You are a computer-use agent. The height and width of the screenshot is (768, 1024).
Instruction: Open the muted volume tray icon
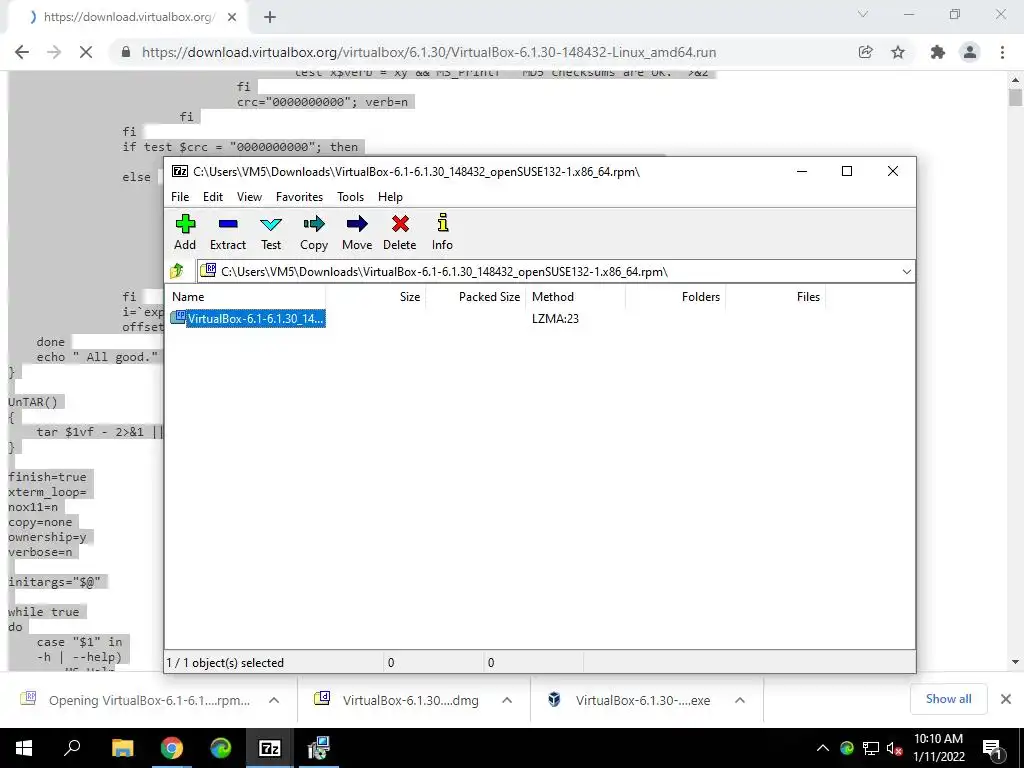(894, 748)
